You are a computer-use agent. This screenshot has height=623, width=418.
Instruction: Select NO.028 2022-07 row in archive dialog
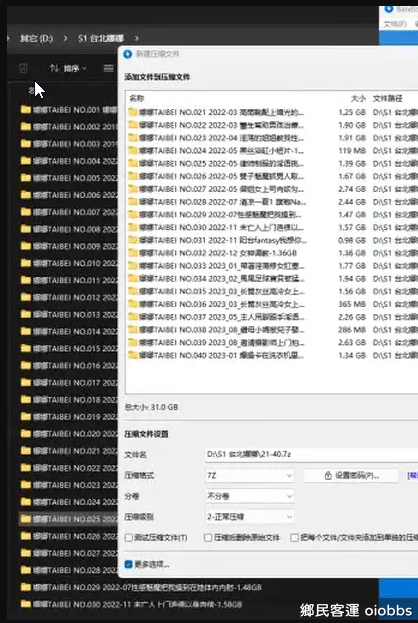pos(272,202)
